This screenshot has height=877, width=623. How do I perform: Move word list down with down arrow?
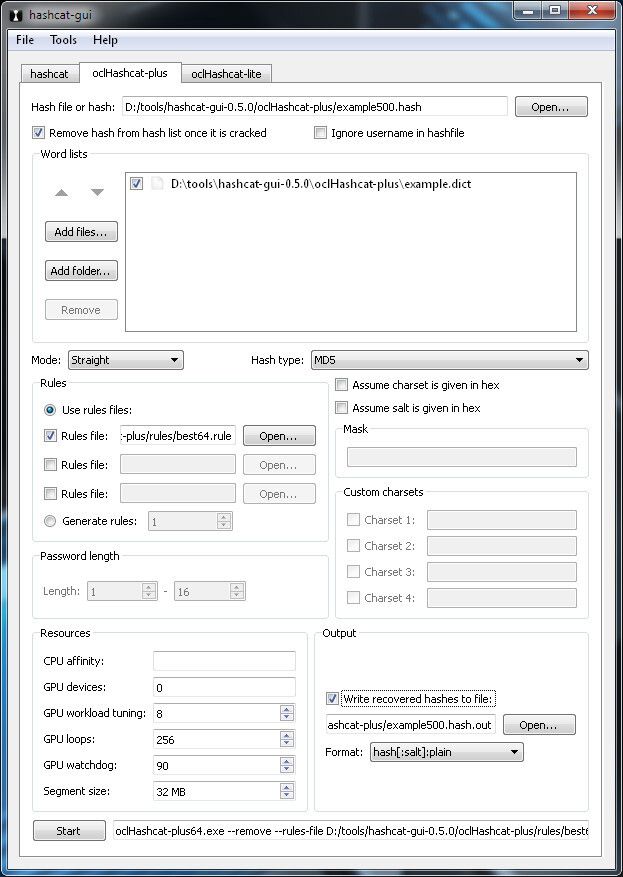coord(97,193)
